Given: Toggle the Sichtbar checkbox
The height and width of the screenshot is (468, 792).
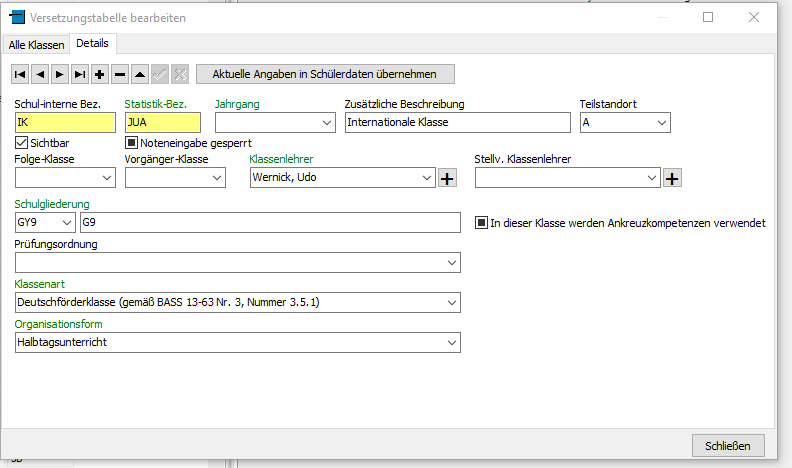Looking at the screenshot, I should tap(22, 143).
